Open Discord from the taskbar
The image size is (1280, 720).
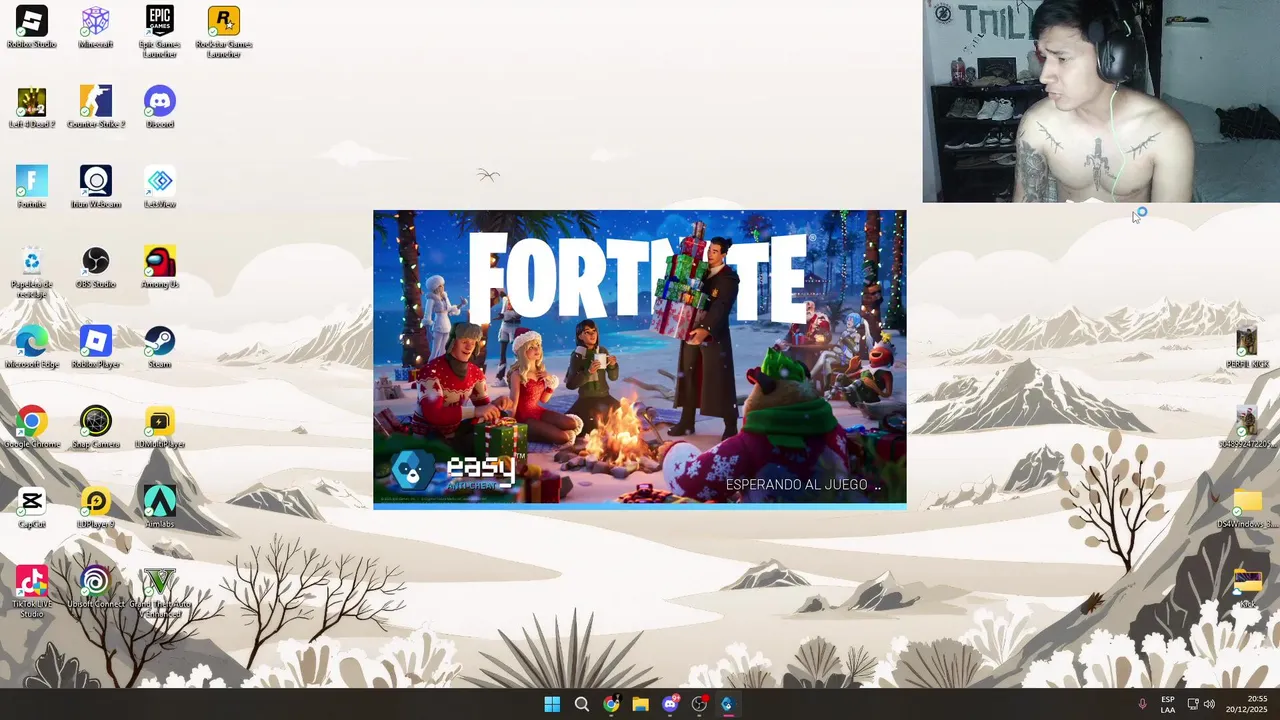coord(670,704)
